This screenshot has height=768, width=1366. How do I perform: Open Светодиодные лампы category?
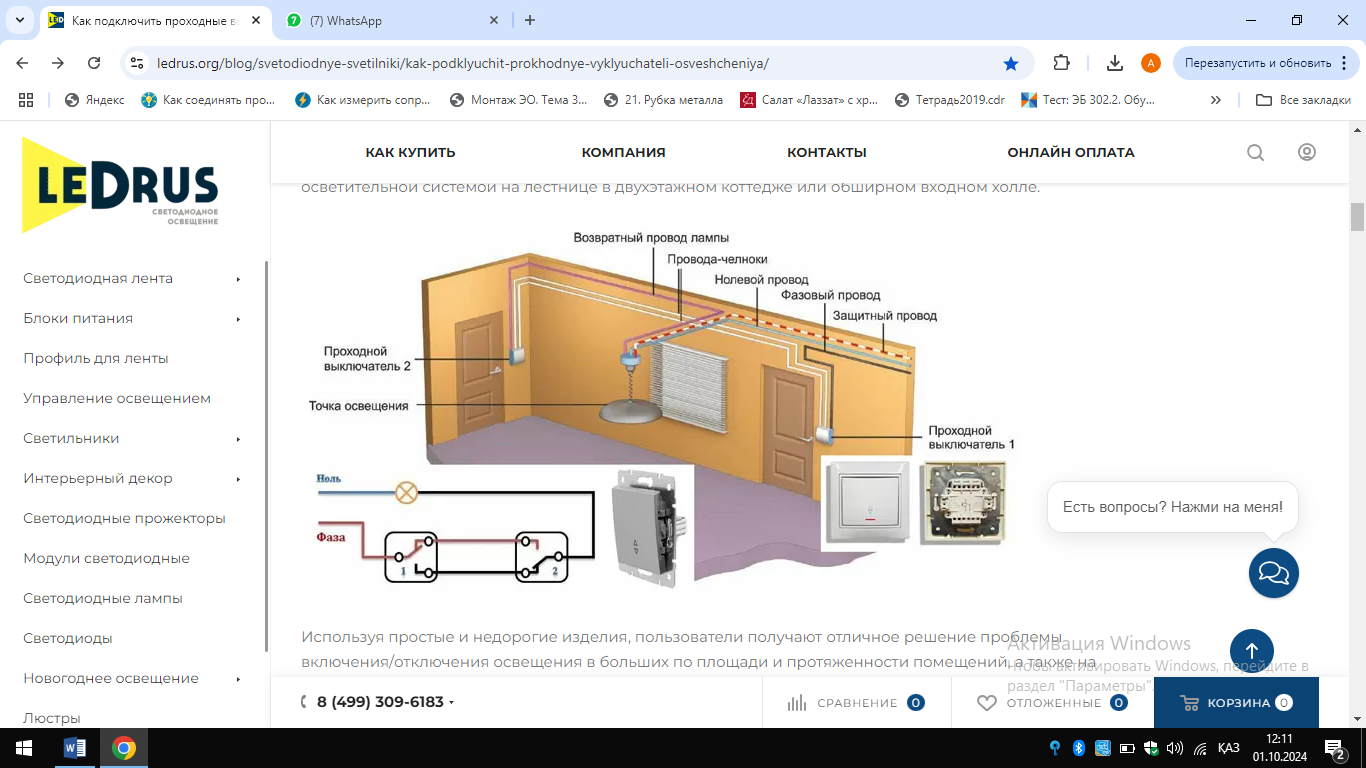pos(103,598)
